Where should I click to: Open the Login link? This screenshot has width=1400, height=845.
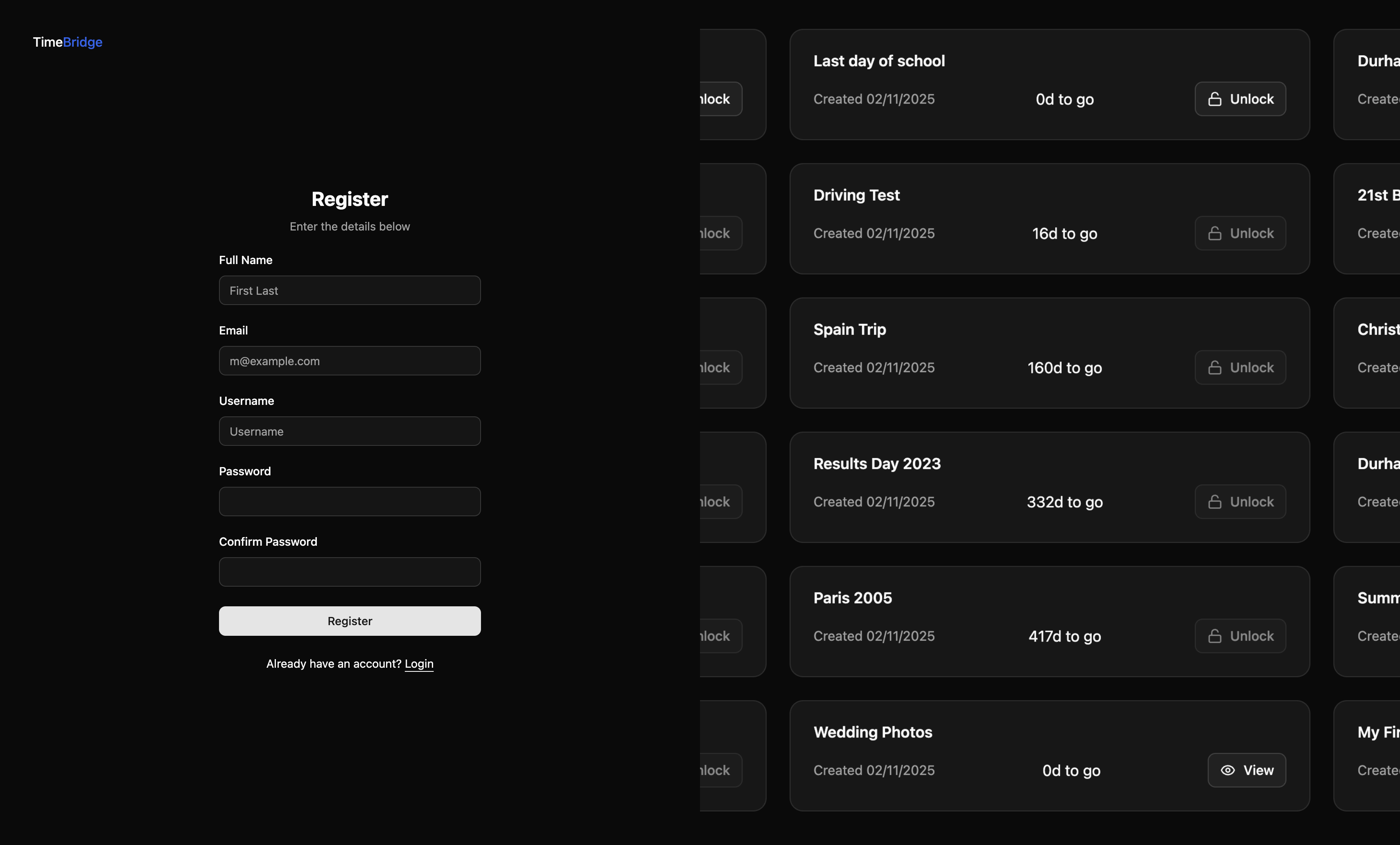(x=419, y=664)
